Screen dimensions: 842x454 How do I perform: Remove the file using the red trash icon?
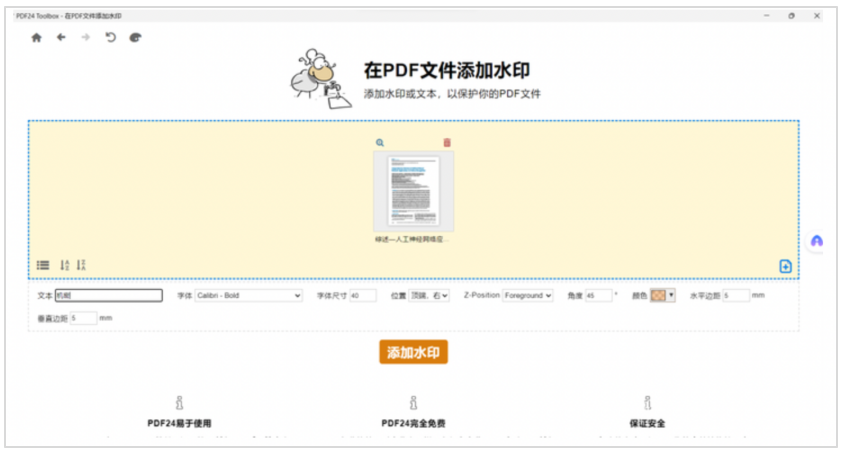(447, 142)
